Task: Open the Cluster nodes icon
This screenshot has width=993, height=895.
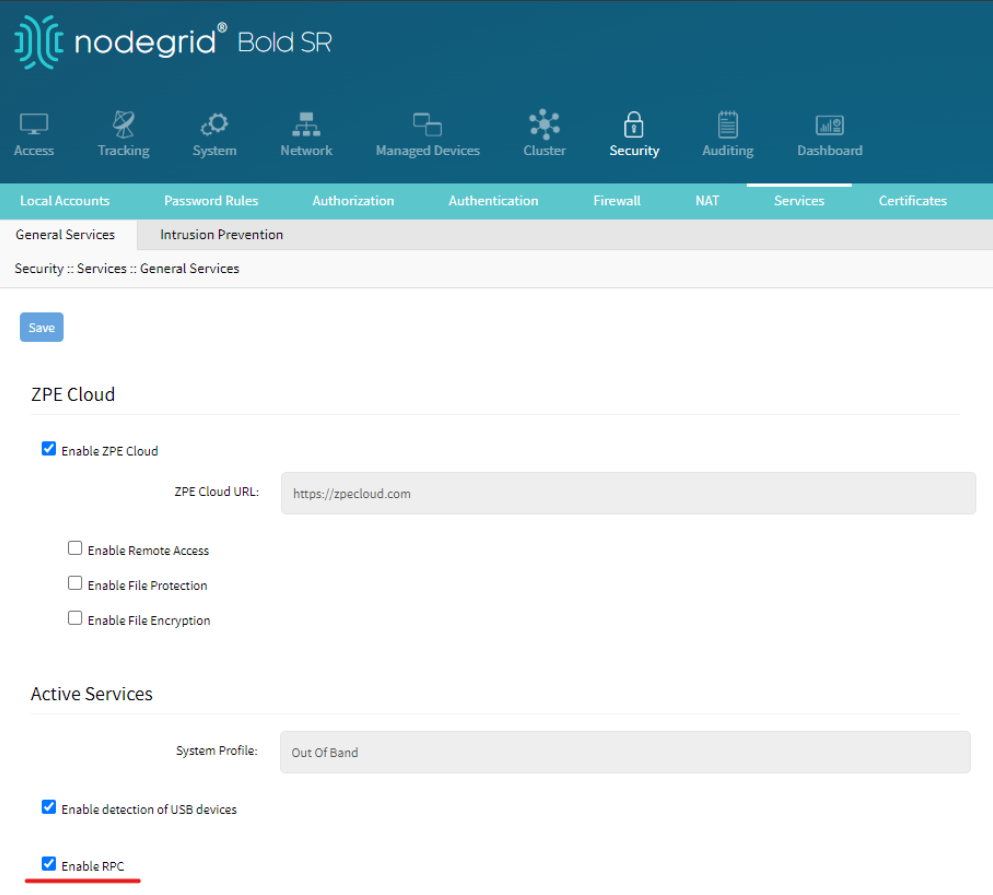Action: click(x=545, y=124)
